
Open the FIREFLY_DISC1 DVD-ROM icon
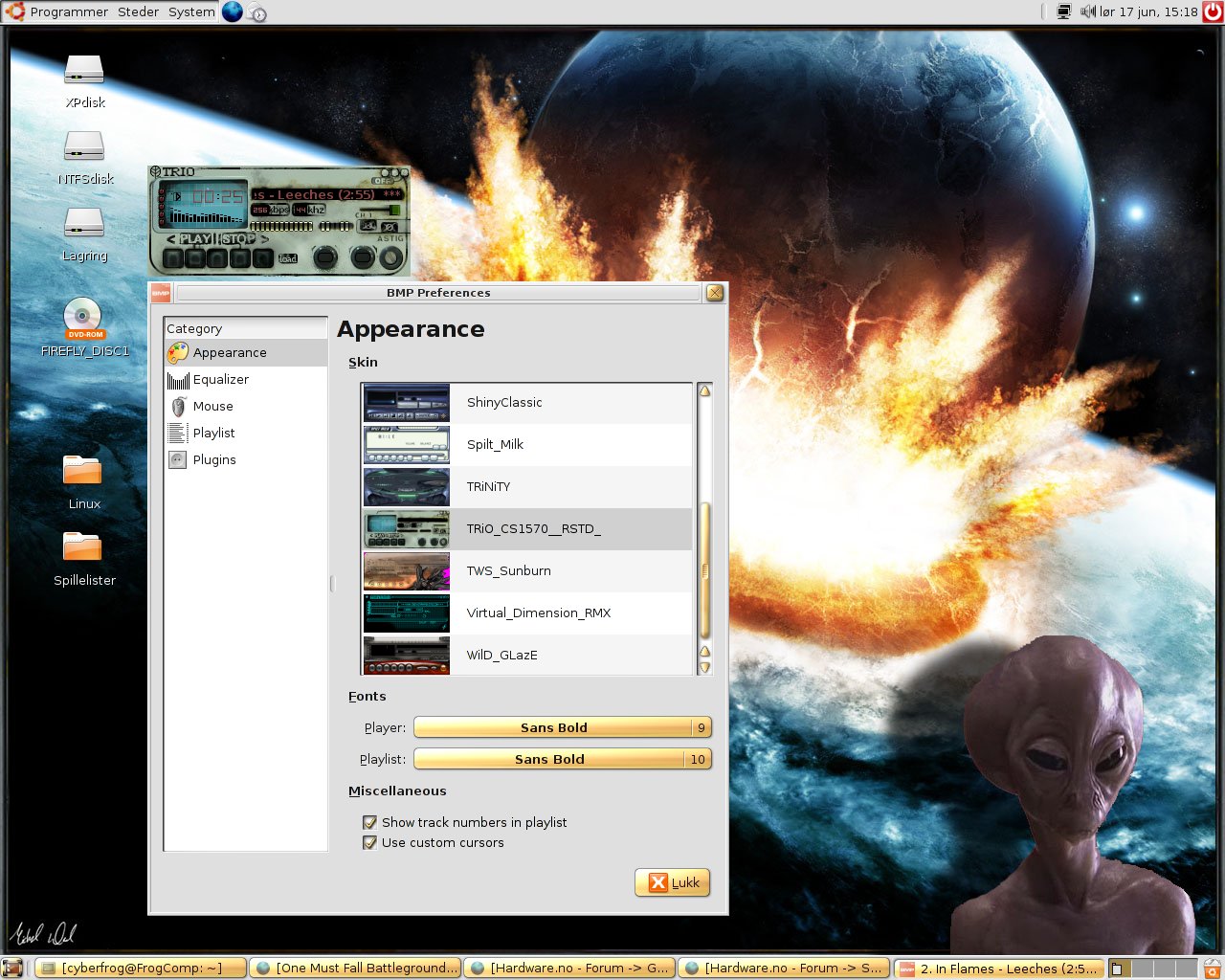(84, 319)
